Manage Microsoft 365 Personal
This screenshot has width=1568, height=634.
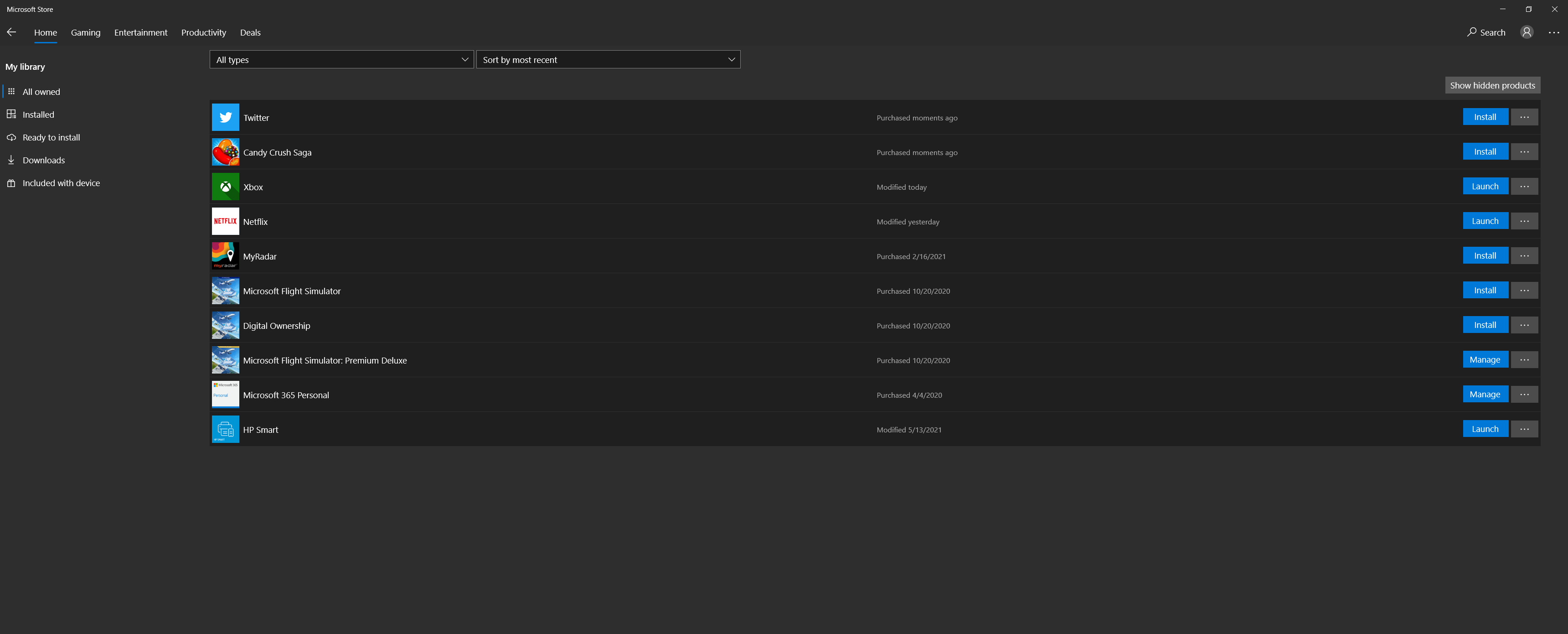pyautogui.click(x=1485, y=395)
